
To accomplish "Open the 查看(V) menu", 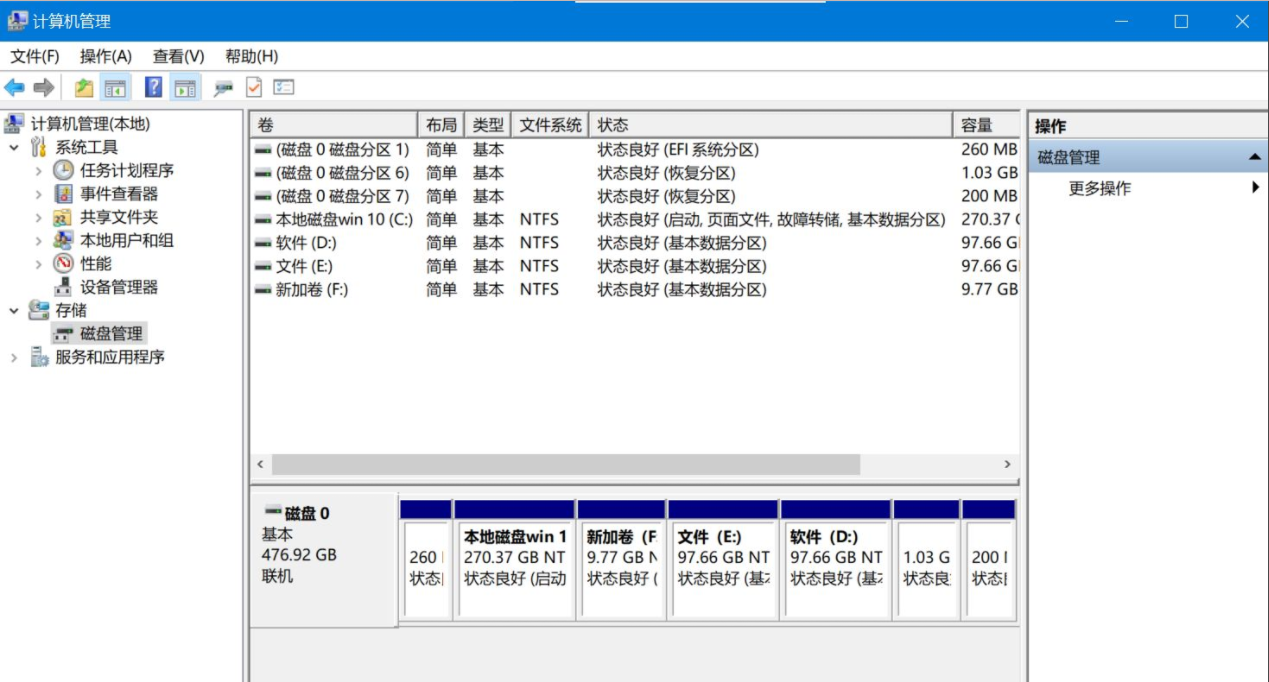I will coord(178,56).
